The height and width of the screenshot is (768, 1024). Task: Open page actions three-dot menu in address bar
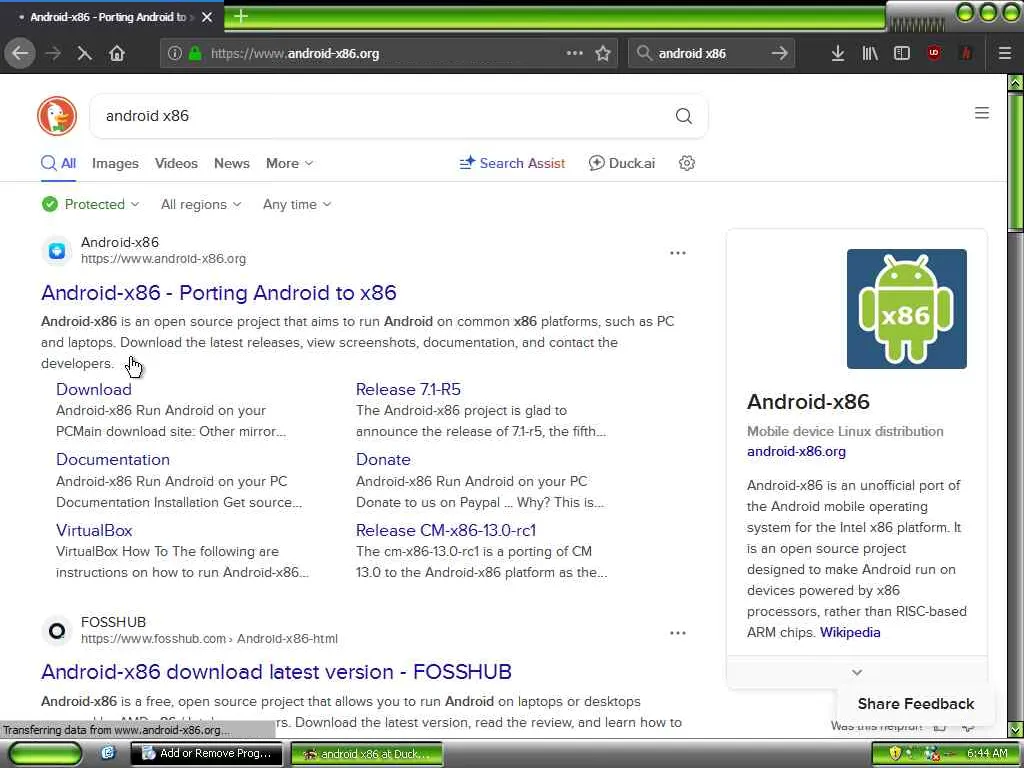(x=575, y=53)
